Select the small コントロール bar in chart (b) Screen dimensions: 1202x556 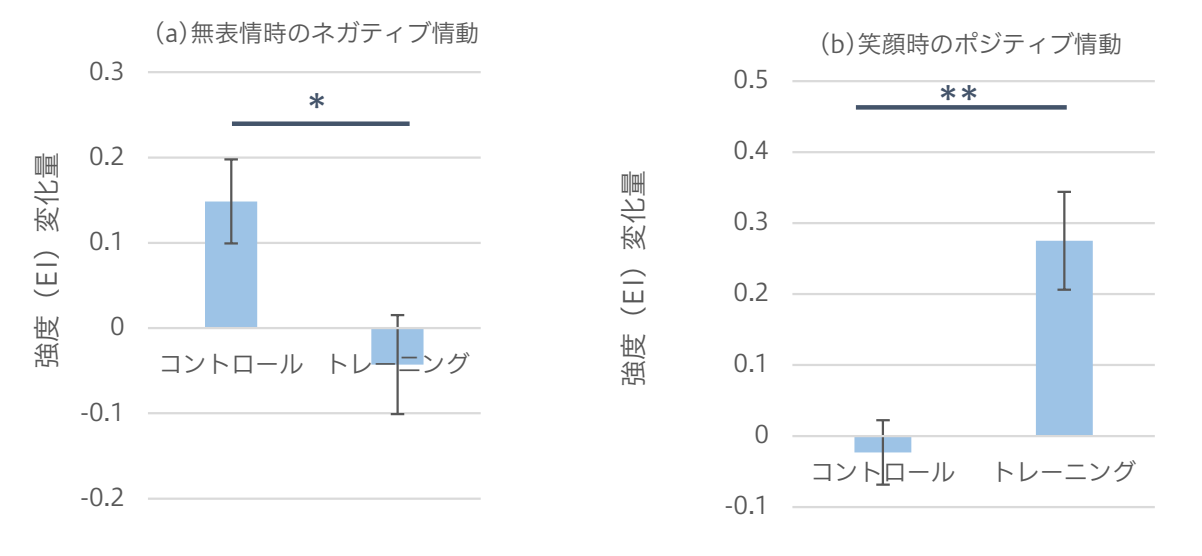pos(883,444)
